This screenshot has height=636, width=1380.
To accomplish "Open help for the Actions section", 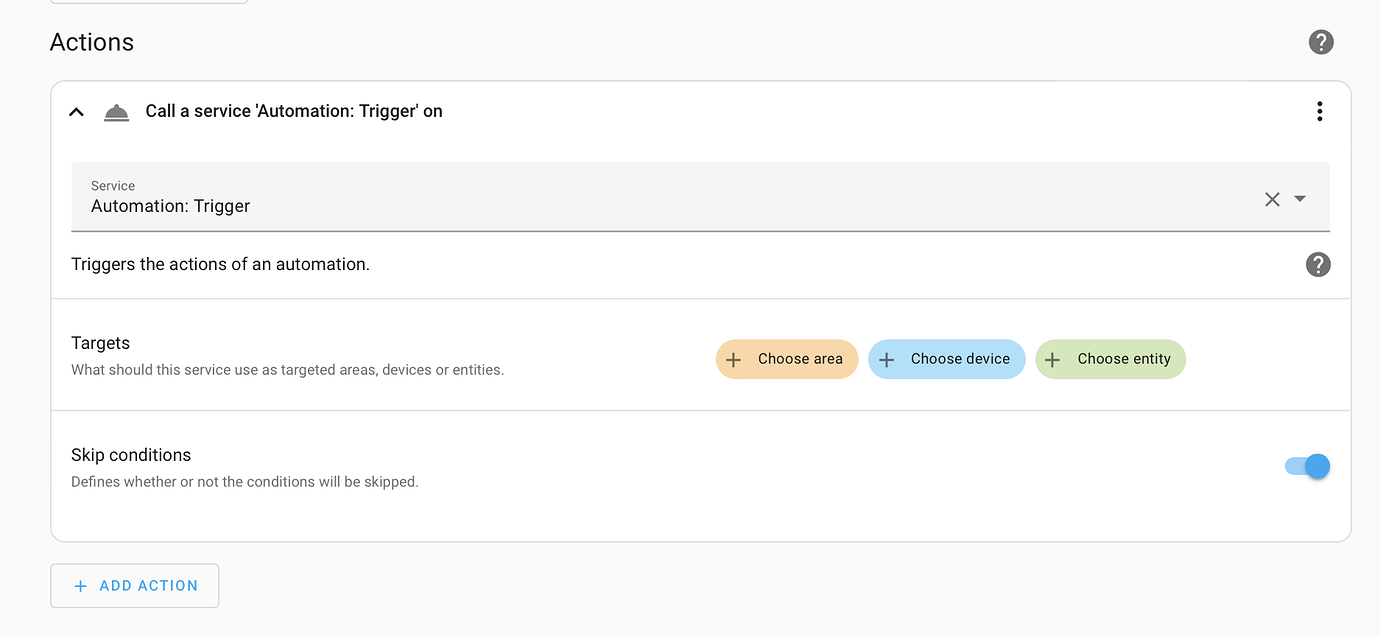I will point(1321,42).
